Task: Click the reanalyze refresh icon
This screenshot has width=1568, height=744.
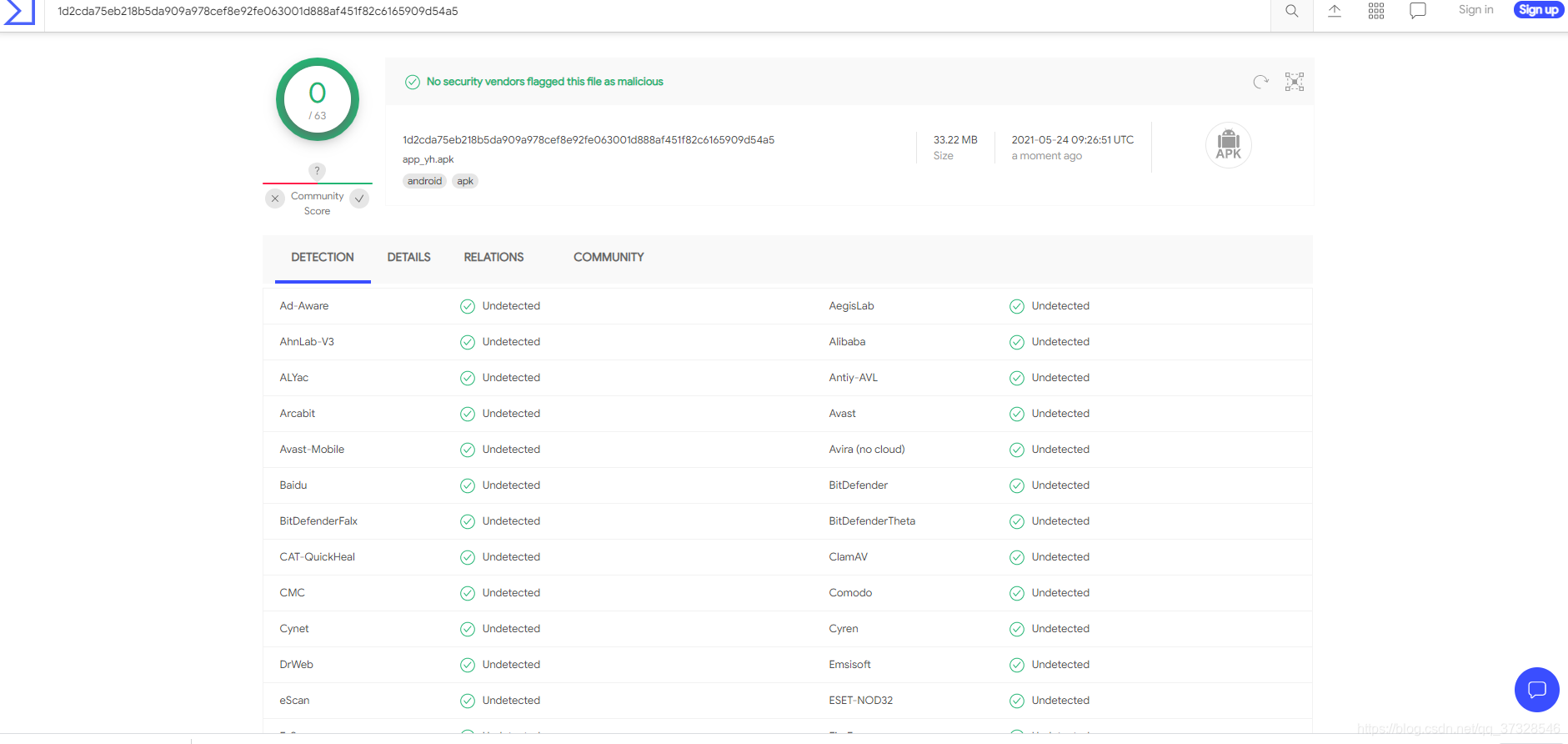Action: pos(1260,82)
